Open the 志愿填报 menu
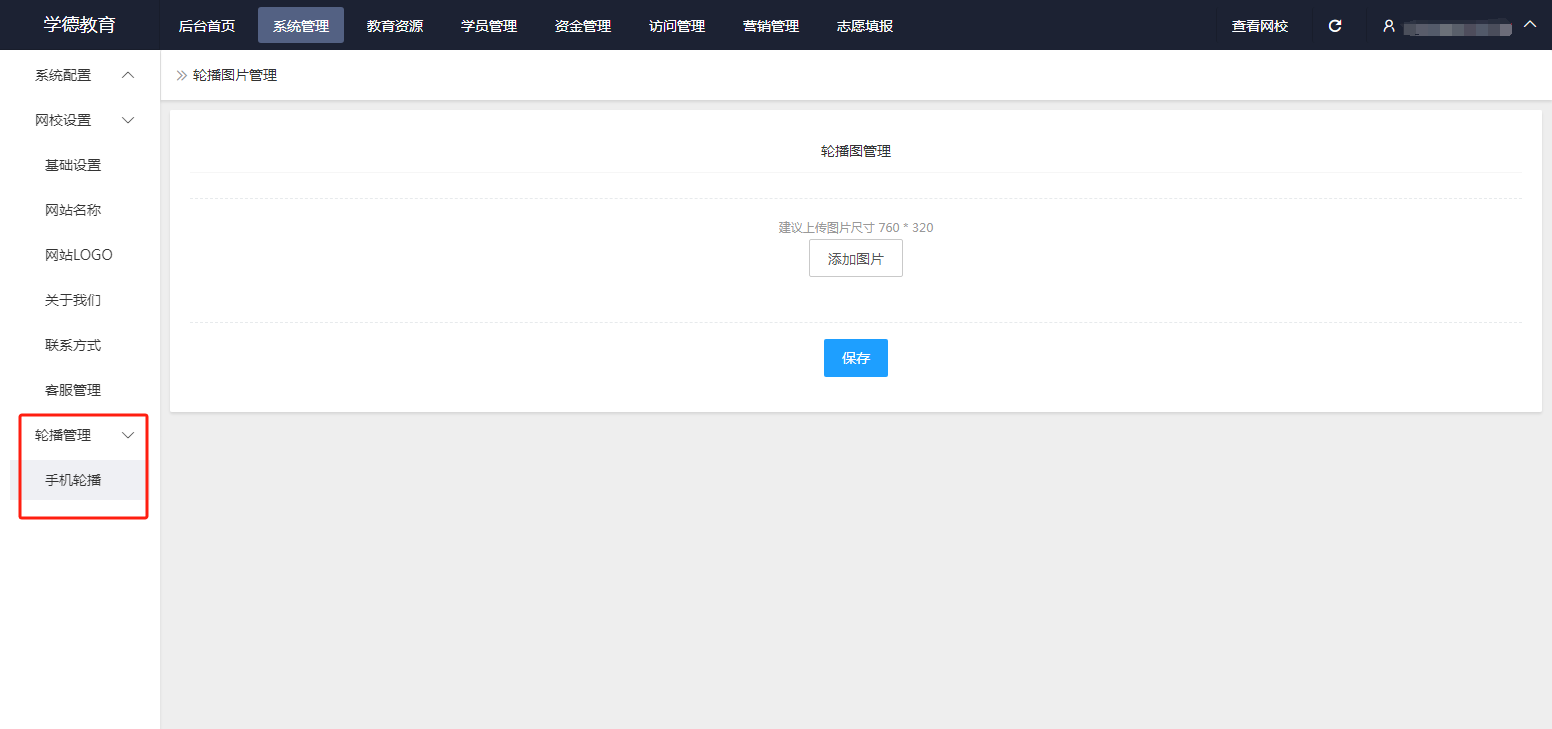This screenshot has height=729, width=1552. [x=865, y=26]
